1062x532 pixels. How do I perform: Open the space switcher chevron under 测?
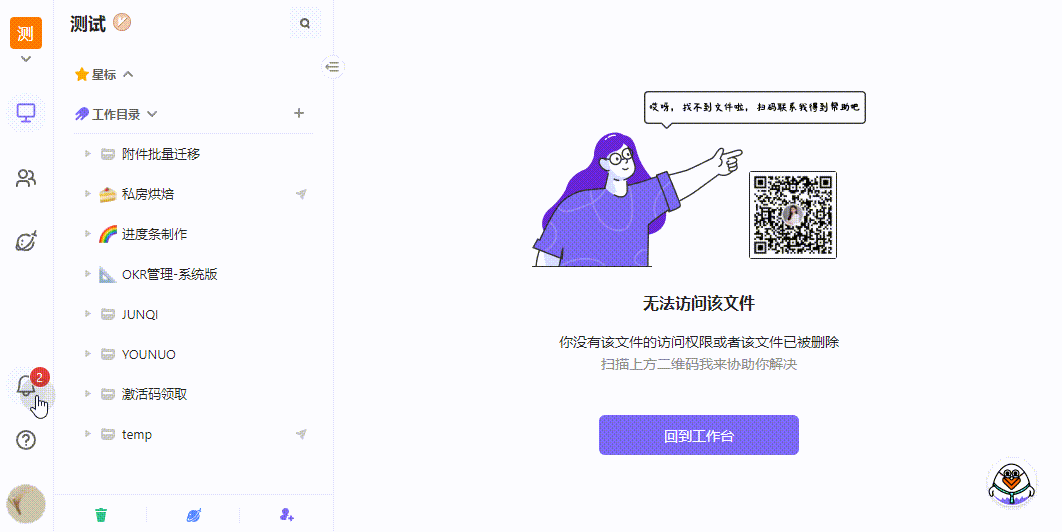26,59
